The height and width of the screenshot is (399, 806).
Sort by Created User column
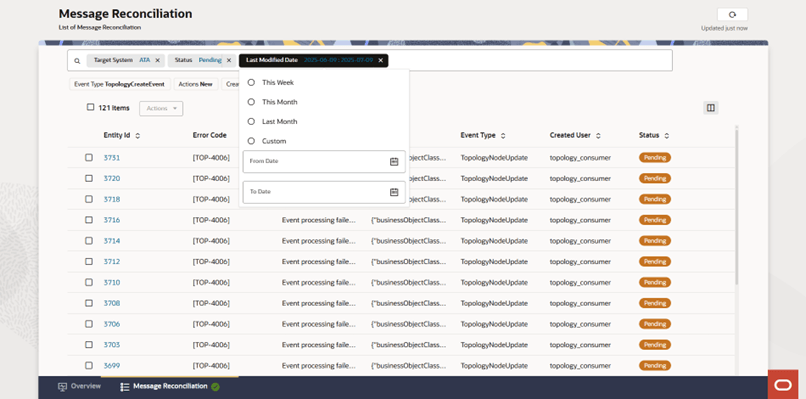pyautogui.click(x=598, y=136)
